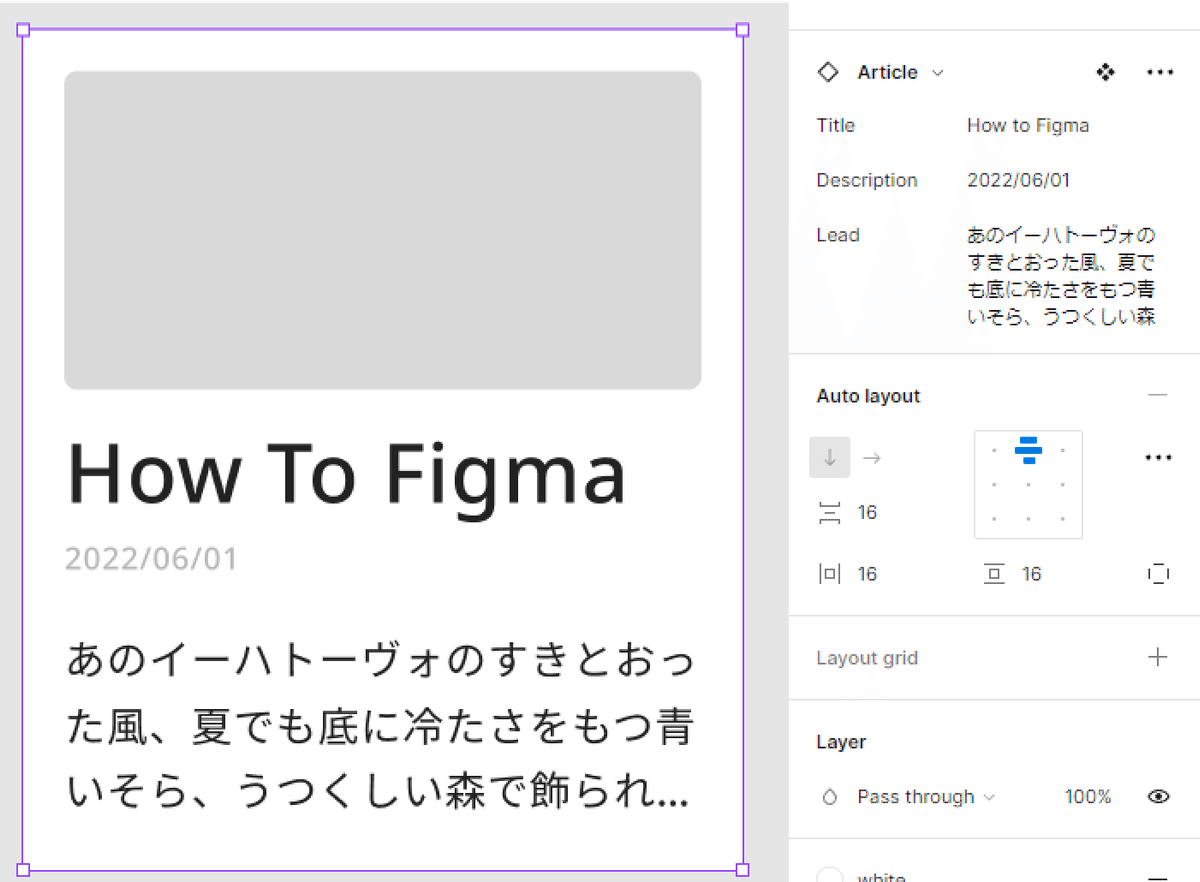
Task: Click the bottom-right selection handle
Action: [742, 869]
